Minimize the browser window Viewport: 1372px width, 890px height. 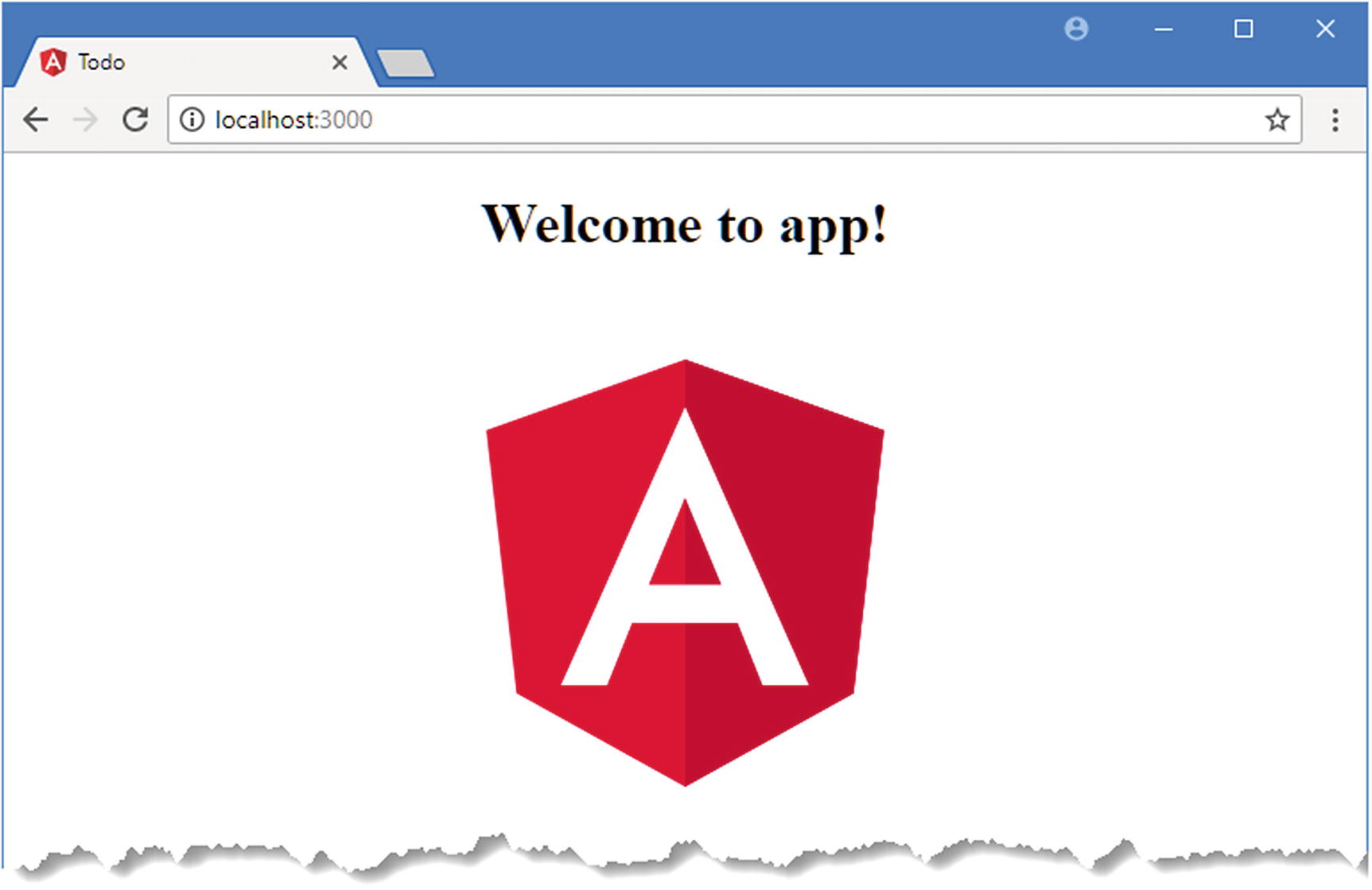pyautogui.click(x=1164, y=29)
